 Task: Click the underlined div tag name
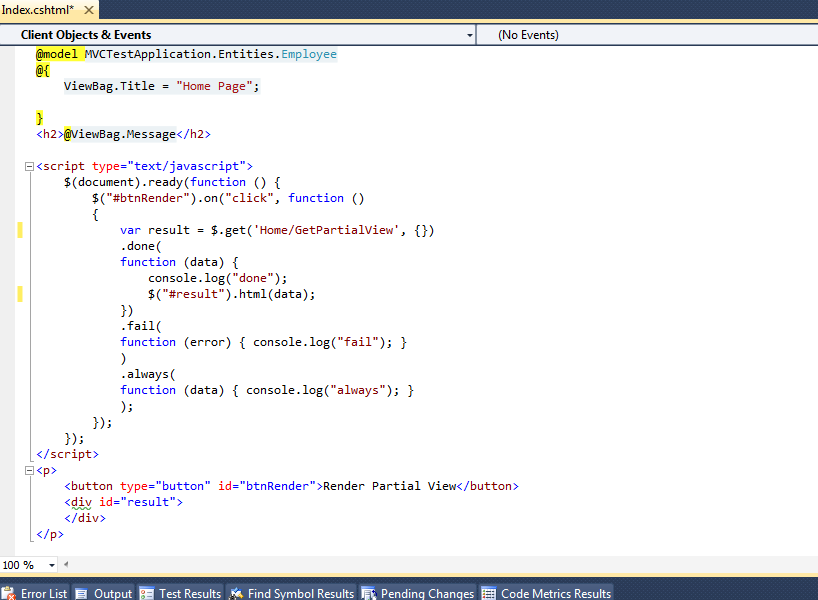click(x=81, y=502)
